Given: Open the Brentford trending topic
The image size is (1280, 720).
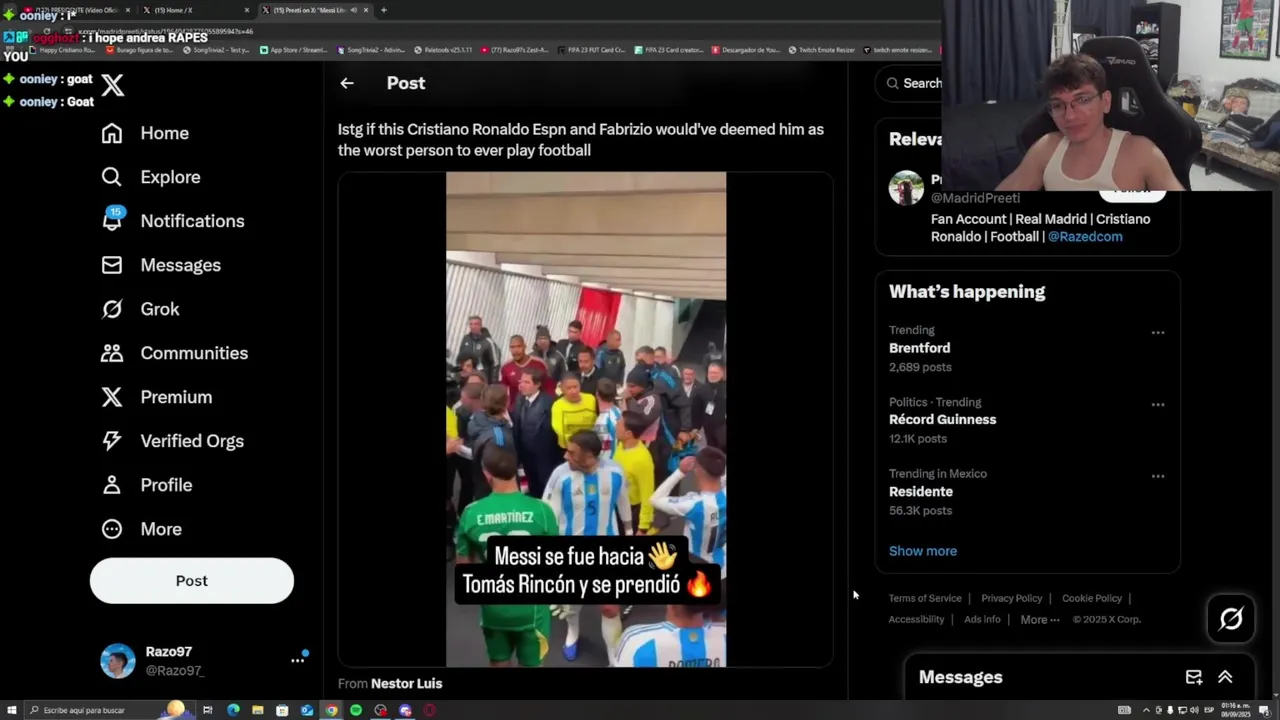Looking at the screenshot, I should (920, 348).
